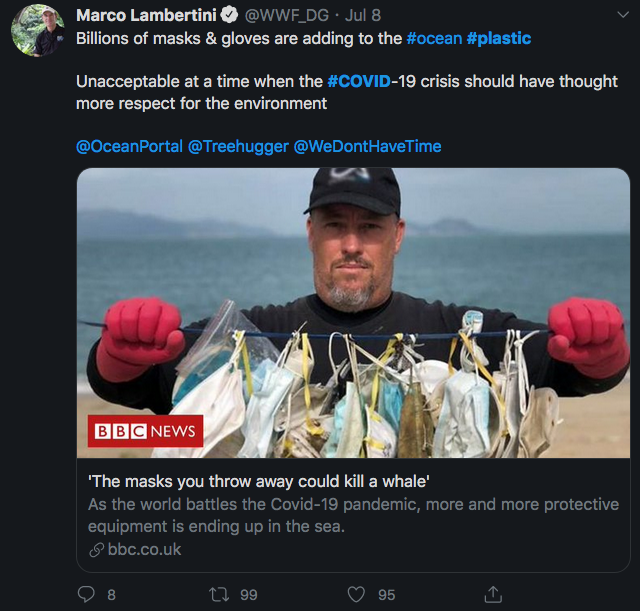Open article 'The masks you throw away could kill a whale'

tap(259, 481)
